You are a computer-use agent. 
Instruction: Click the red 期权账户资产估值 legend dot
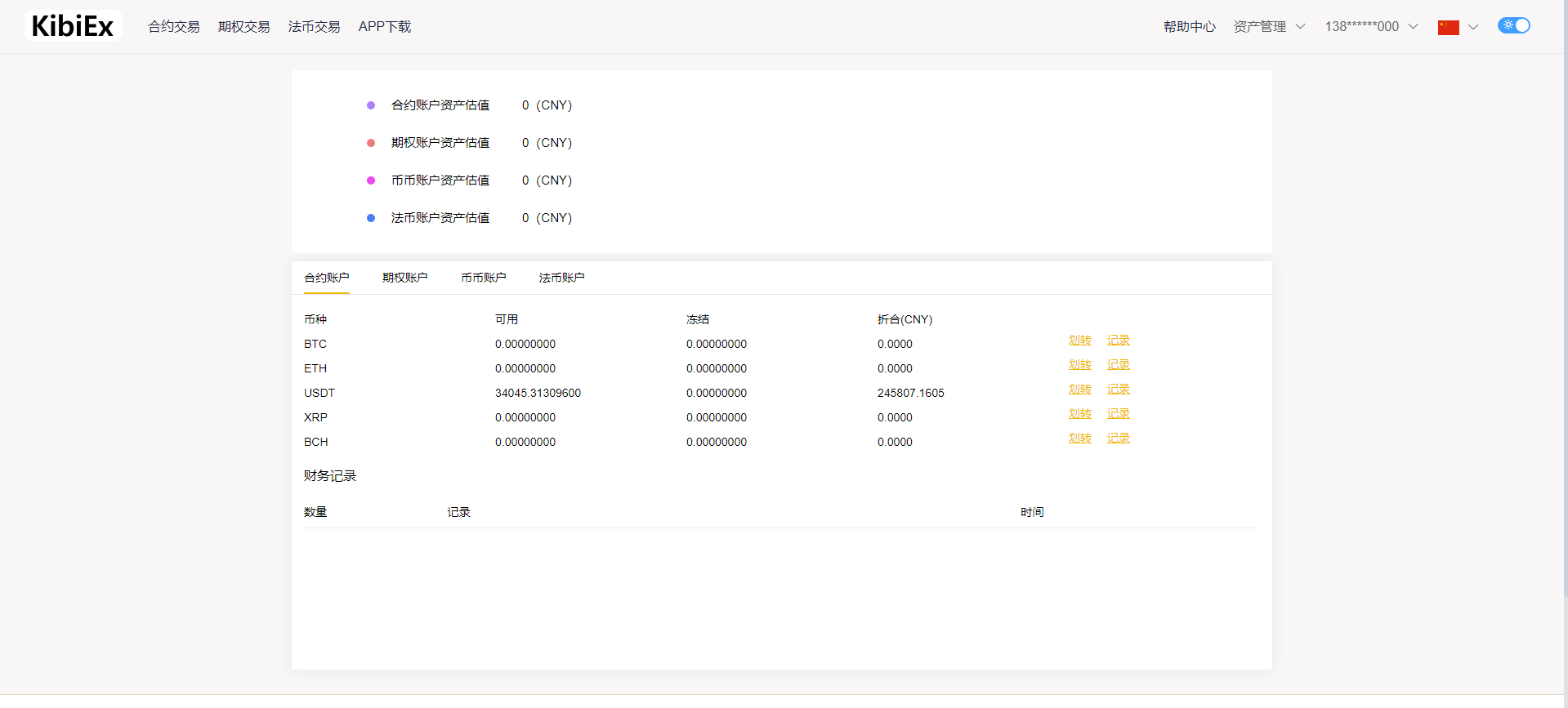(x=371, y=143)
